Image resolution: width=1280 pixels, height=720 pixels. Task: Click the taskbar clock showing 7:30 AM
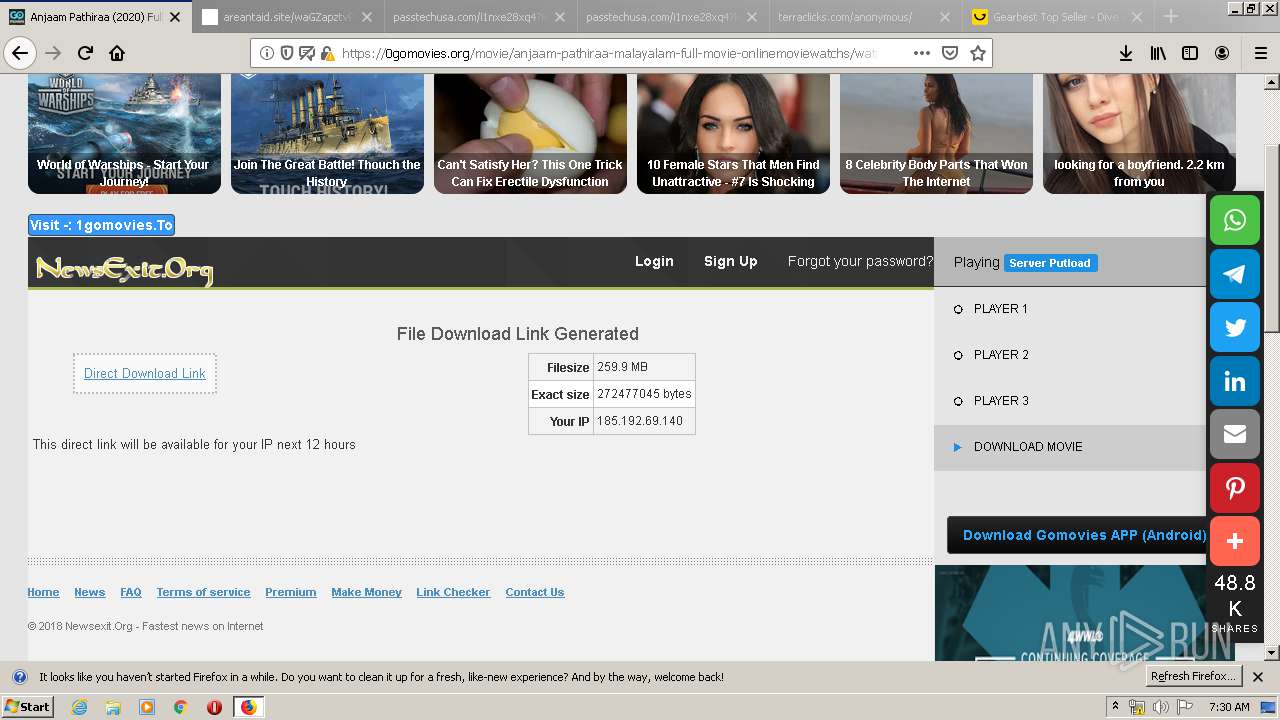coord(1229,707)
